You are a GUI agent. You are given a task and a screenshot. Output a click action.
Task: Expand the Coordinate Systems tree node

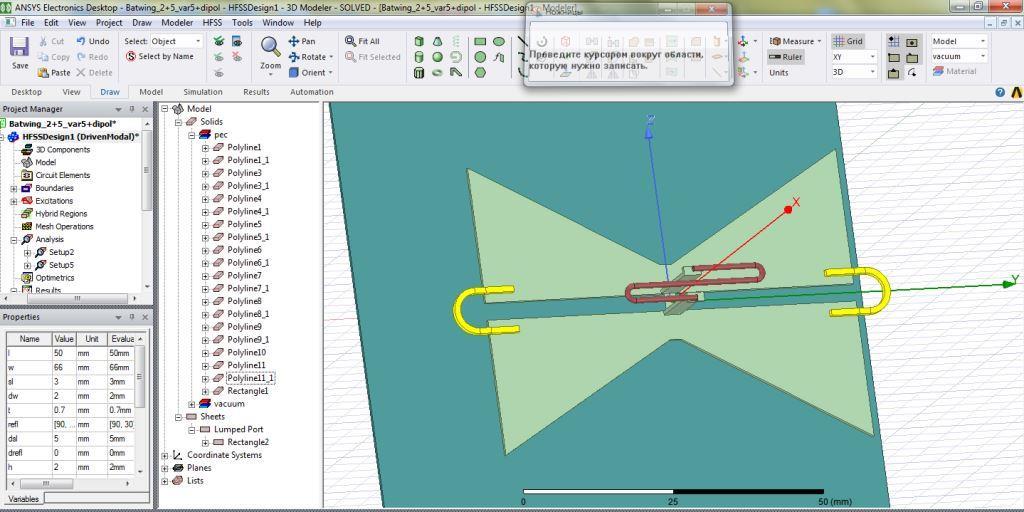[x=165, y=455]
